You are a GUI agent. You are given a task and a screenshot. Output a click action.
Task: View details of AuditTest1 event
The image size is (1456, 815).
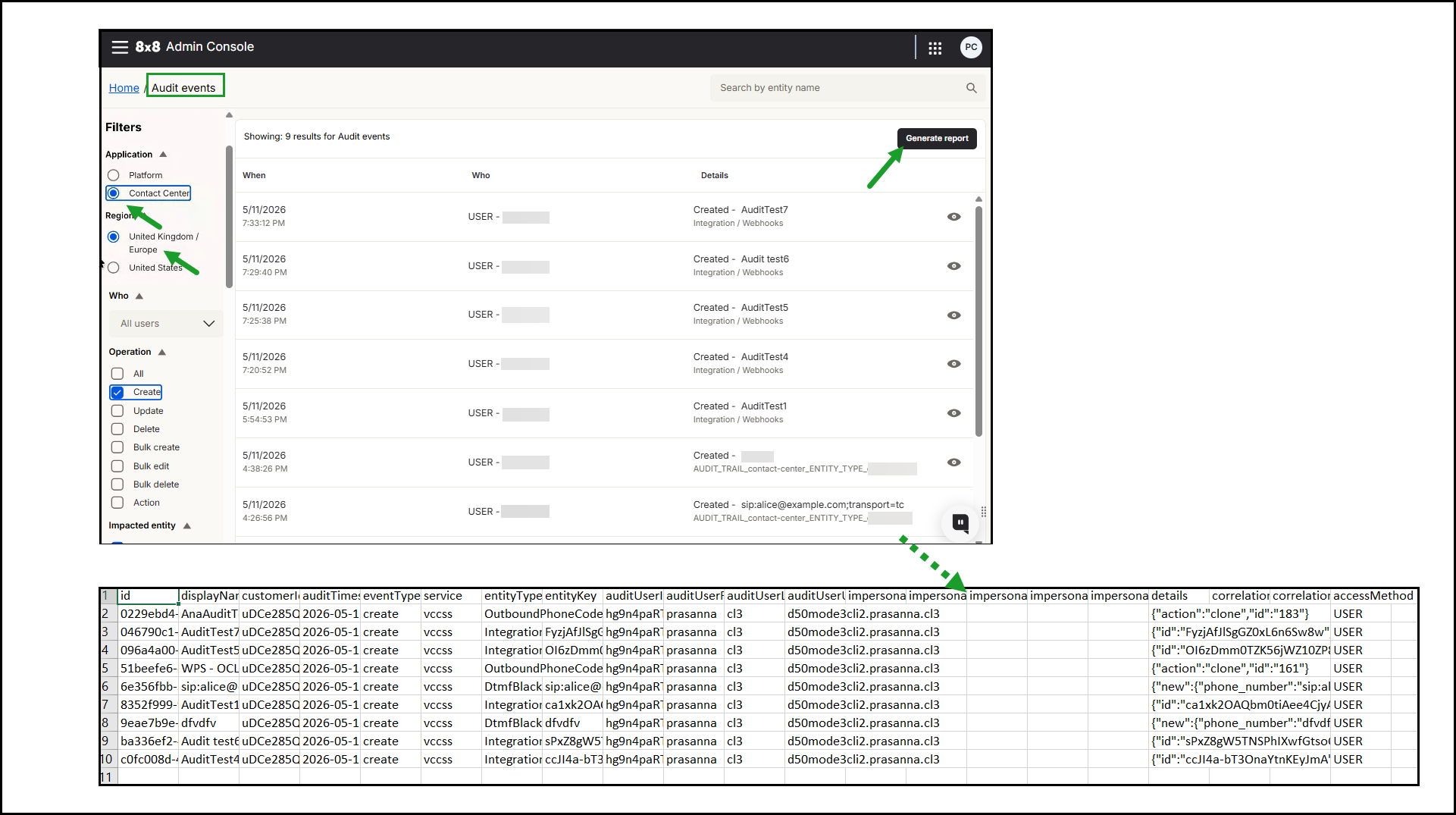pyautogui.click(x=953, y=413)
